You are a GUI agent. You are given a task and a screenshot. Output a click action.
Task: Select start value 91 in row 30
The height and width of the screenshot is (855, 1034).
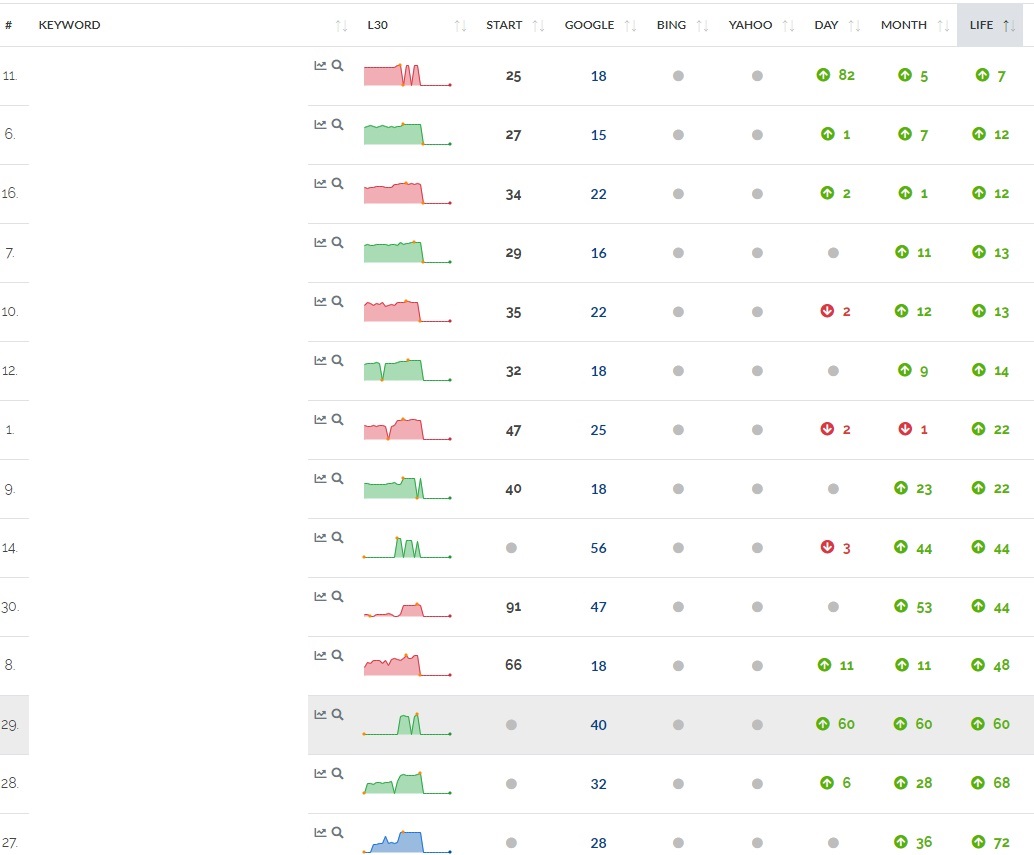[514, 607]
